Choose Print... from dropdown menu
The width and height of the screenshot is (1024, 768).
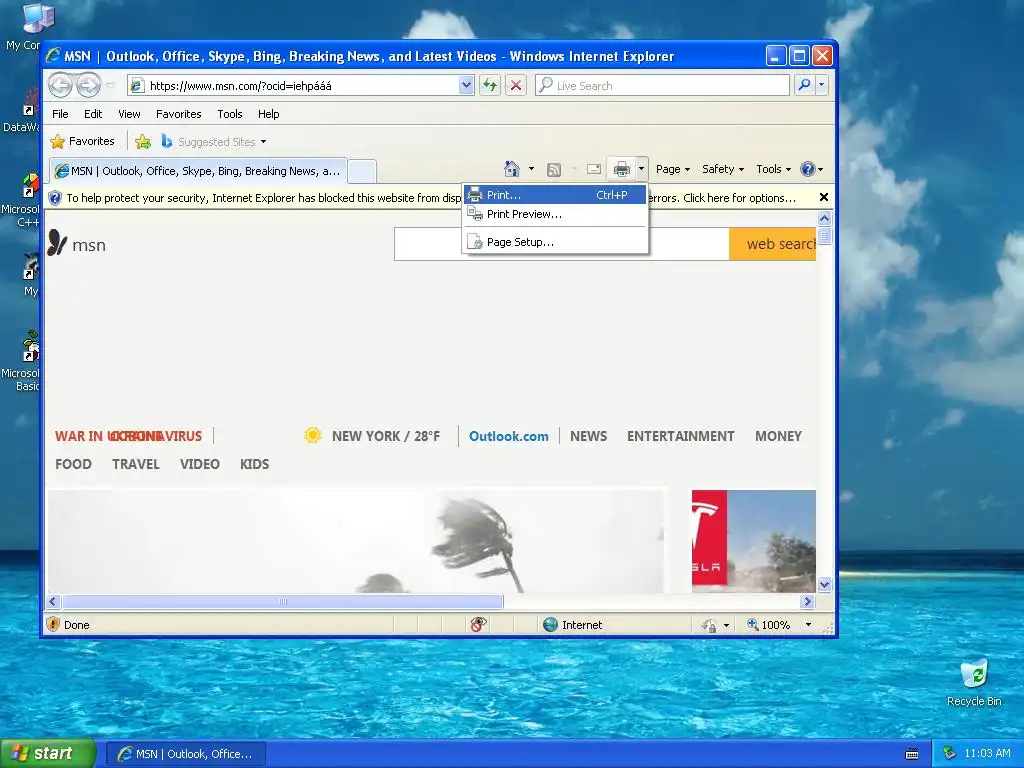click(x=555, y=195)
